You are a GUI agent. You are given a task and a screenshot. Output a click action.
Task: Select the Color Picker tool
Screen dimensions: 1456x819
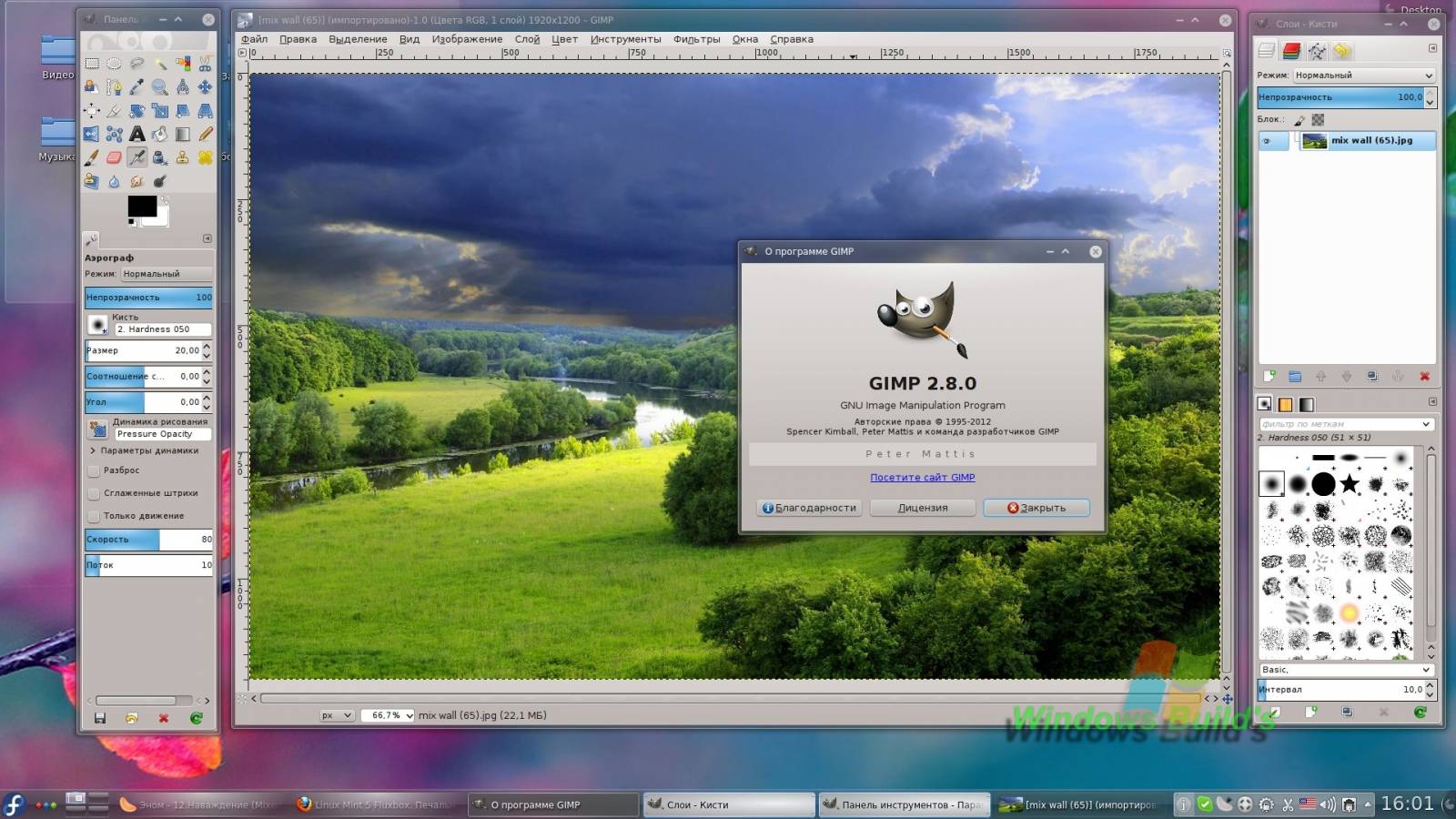136,87
